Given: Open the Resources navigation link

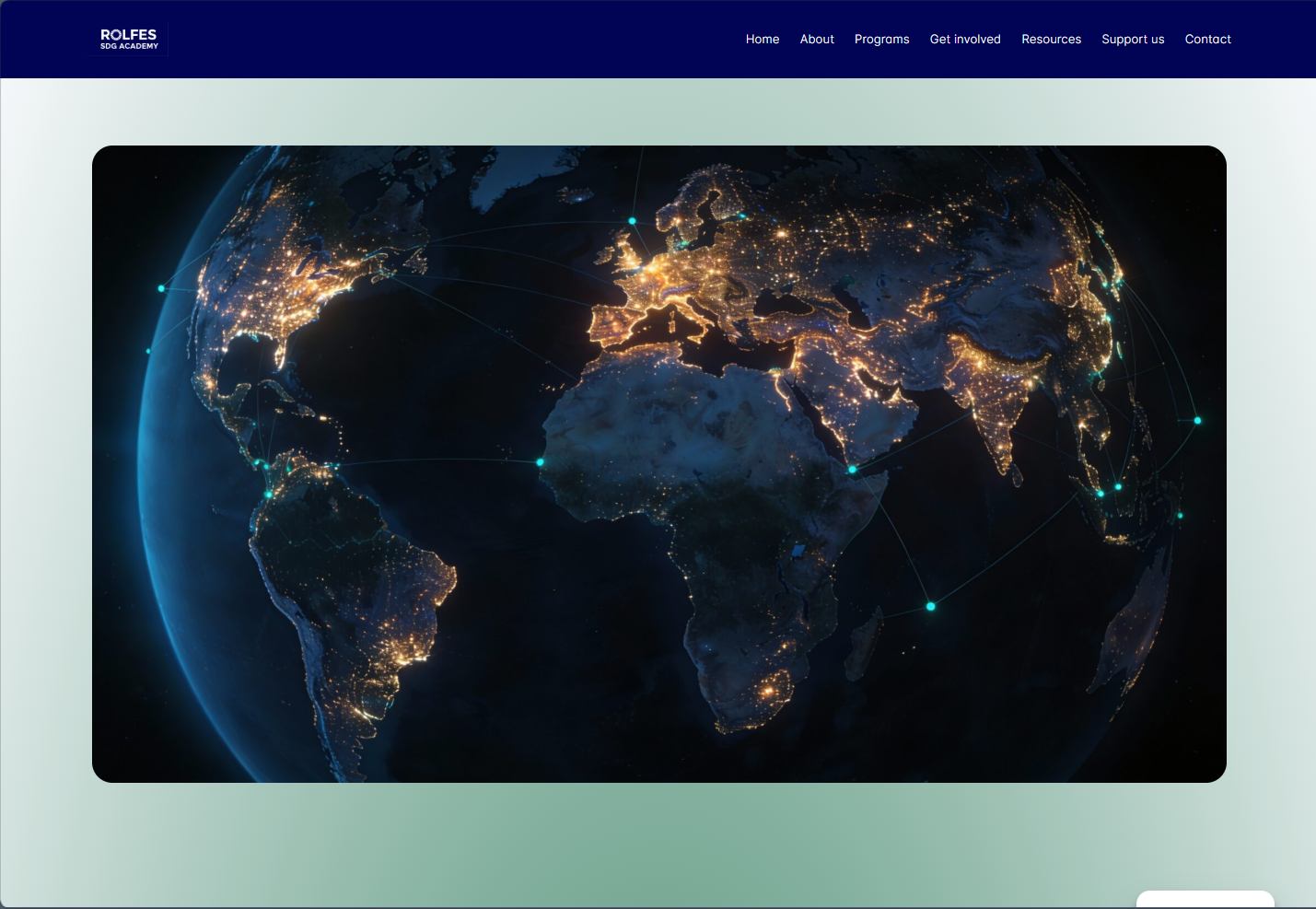Looking at the screenshot, I should point(1051,40).
